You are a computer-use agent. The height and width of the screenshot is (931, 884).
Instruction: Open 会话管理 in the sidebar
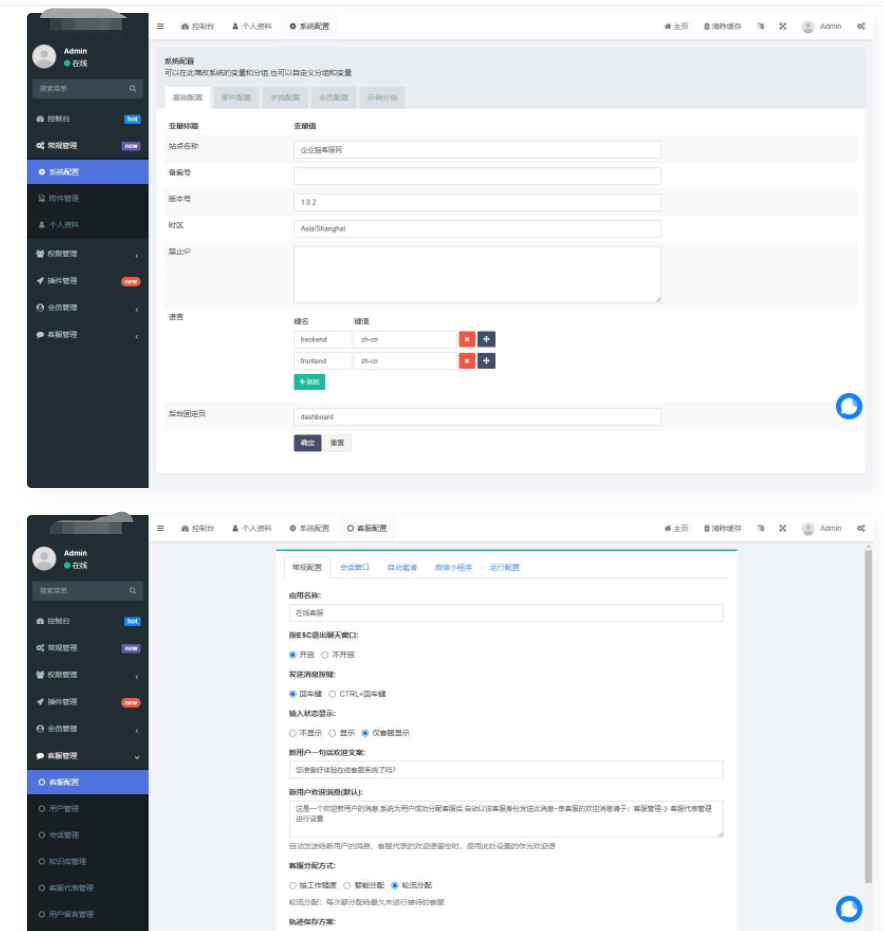coord(63,835)
